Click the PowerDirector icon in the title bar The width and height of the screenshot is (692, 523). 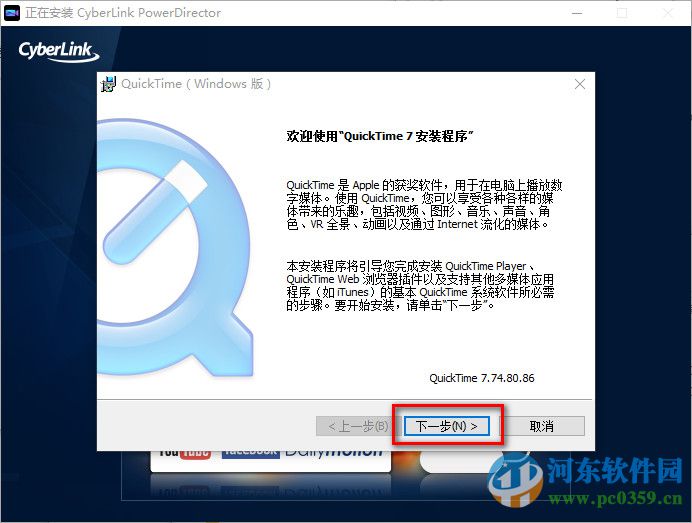pos(11,13)
